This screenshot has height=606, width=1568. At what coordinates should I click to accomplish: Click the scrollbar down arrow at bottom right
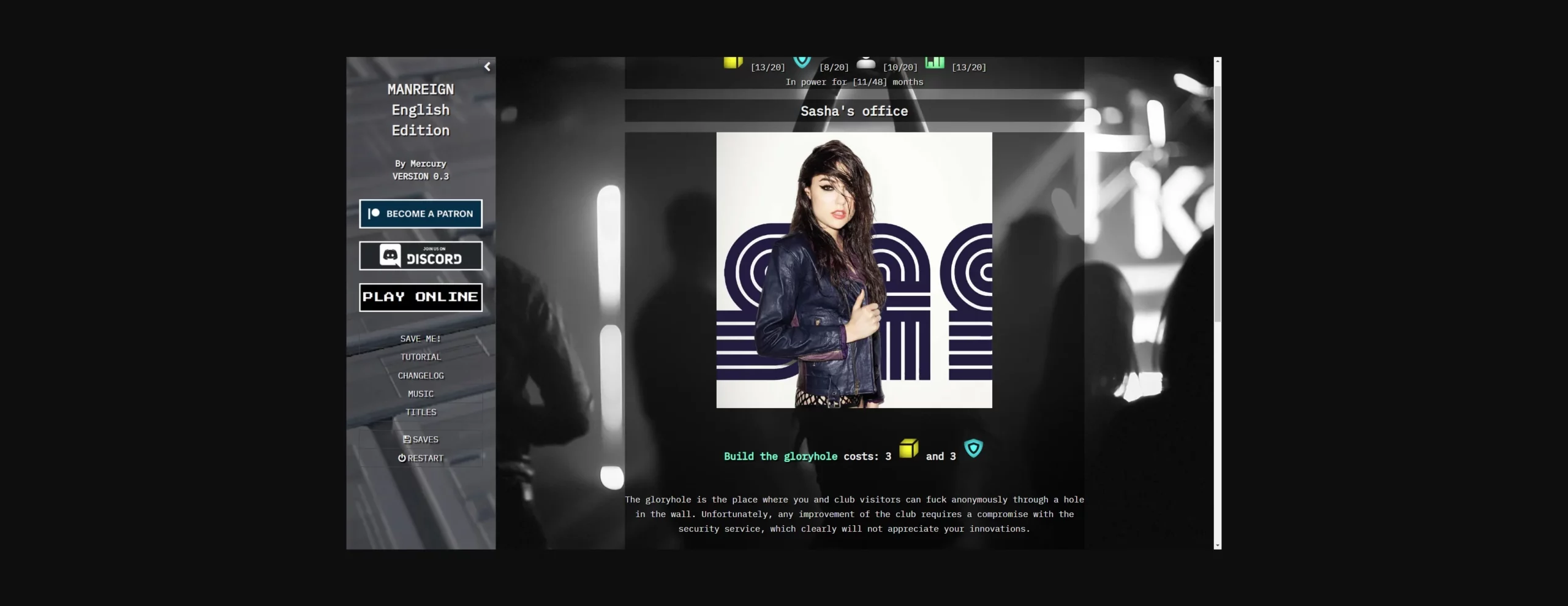(x=1217, y=545)
